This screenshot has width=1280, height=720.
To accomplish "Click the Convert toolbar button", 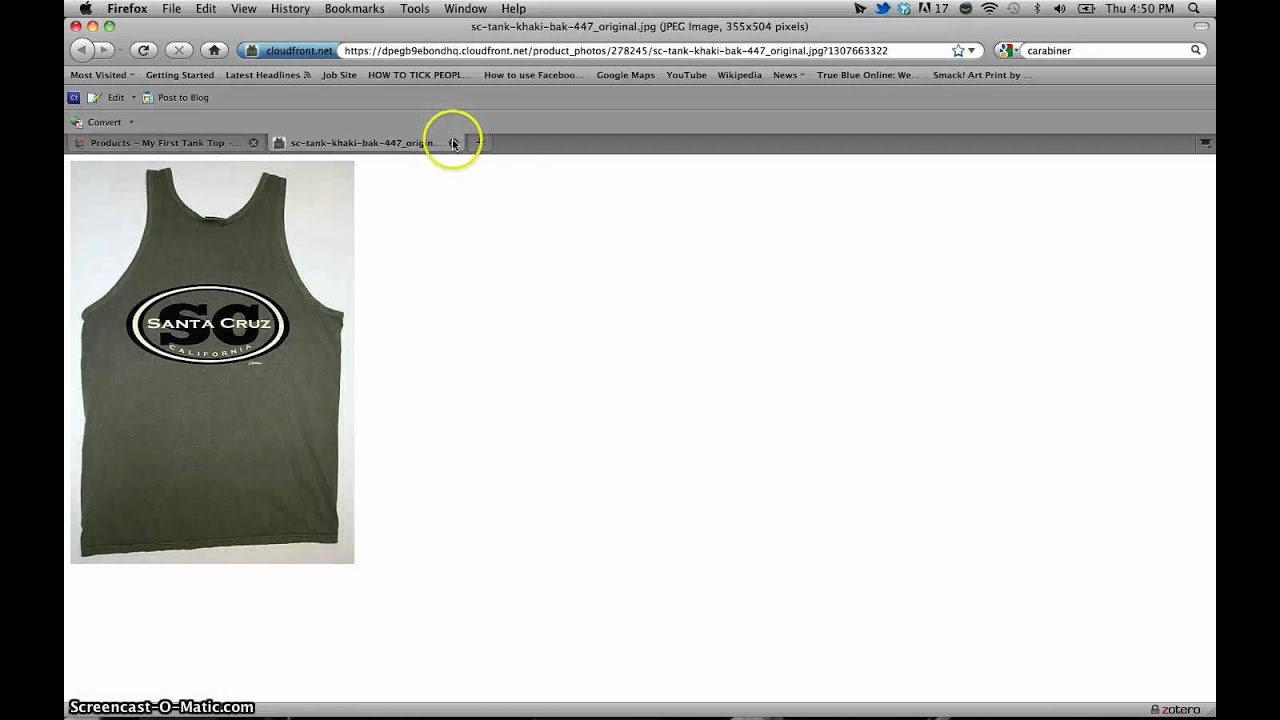I will tap(96, 122).
